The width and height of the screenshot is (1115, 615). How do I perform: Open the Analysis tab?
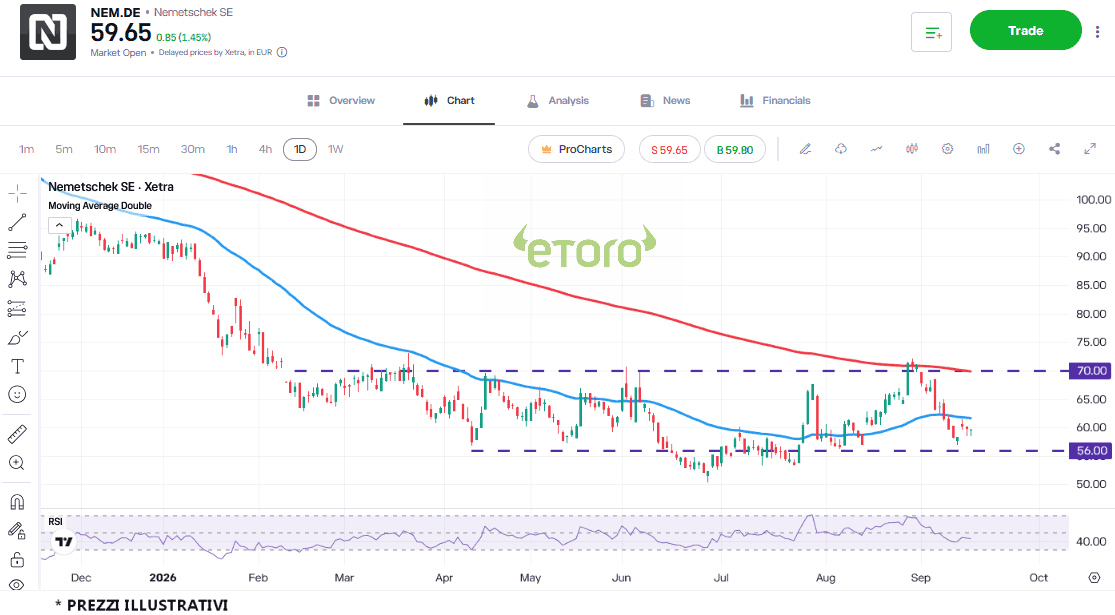click(558, 101)
